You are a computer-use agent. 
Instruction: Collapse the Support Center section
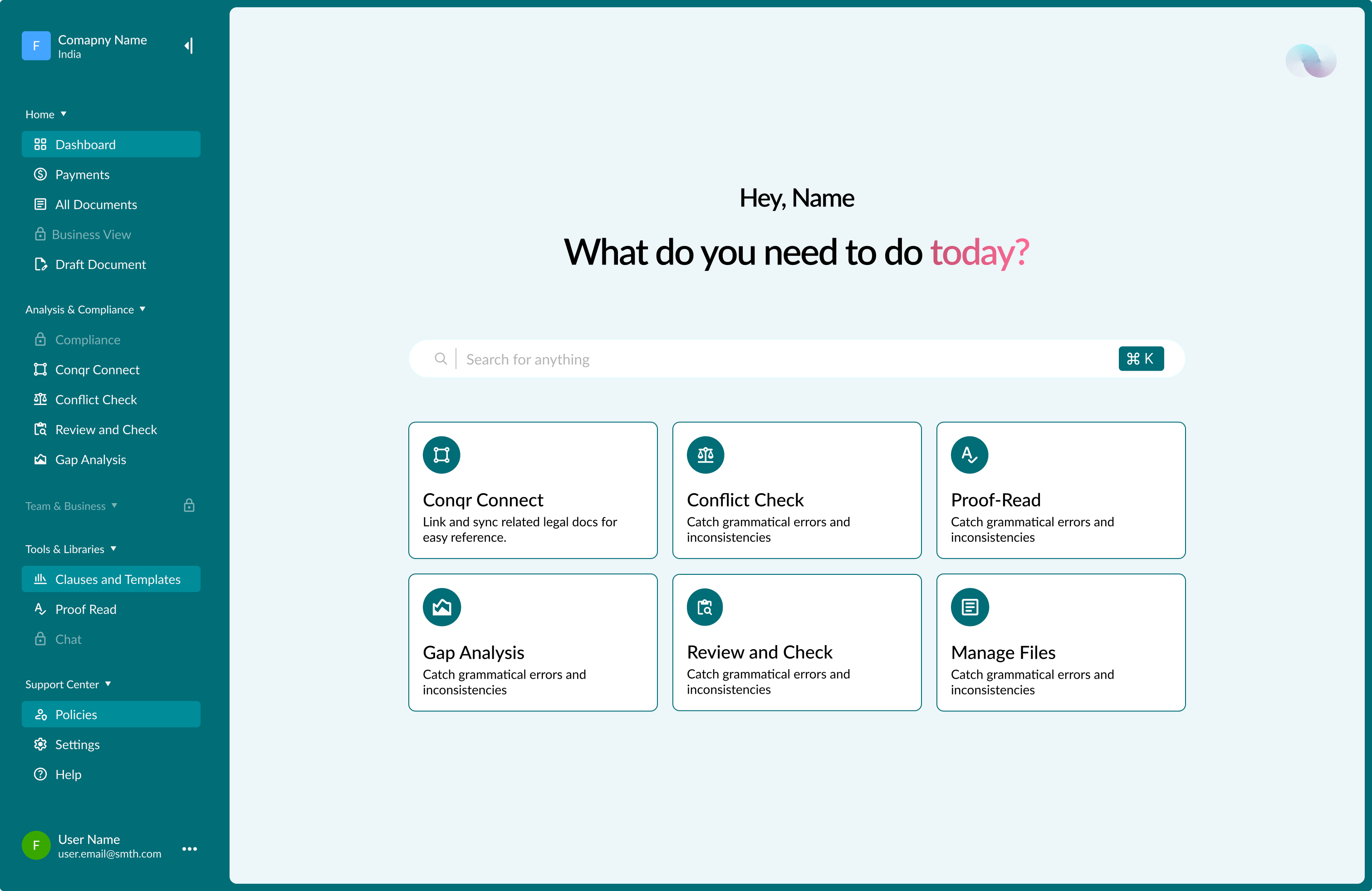tap(108, 684)
